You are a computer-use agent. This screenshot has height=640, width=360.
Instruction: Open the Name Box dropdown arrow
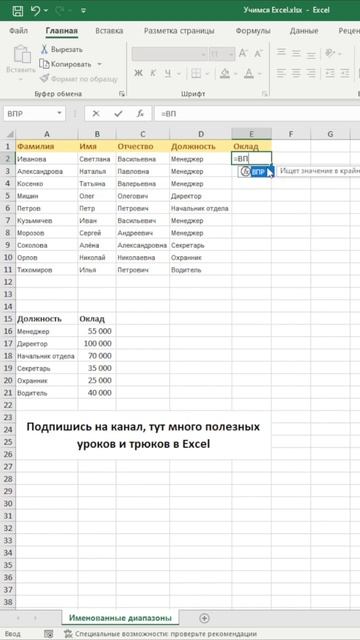60,114
